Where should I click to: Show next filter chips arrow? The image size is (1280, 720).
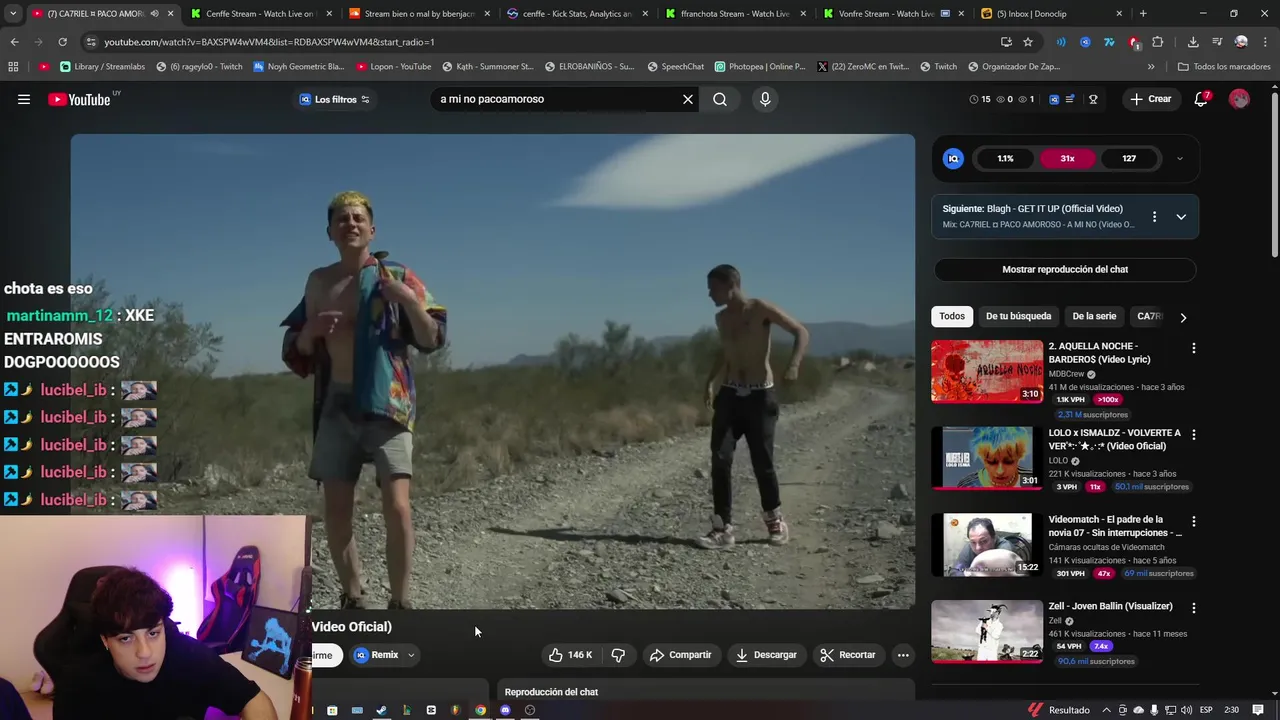coord(1183,317)
